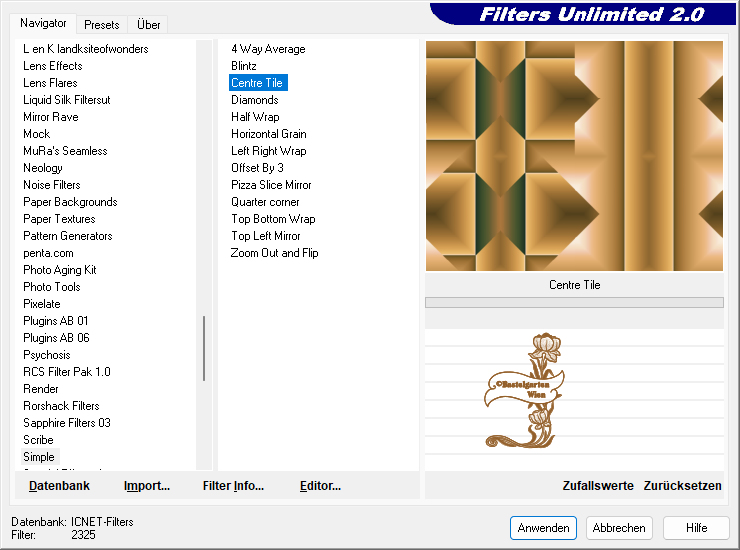
Task: Select Scribe category
Action: coord(38,440)
